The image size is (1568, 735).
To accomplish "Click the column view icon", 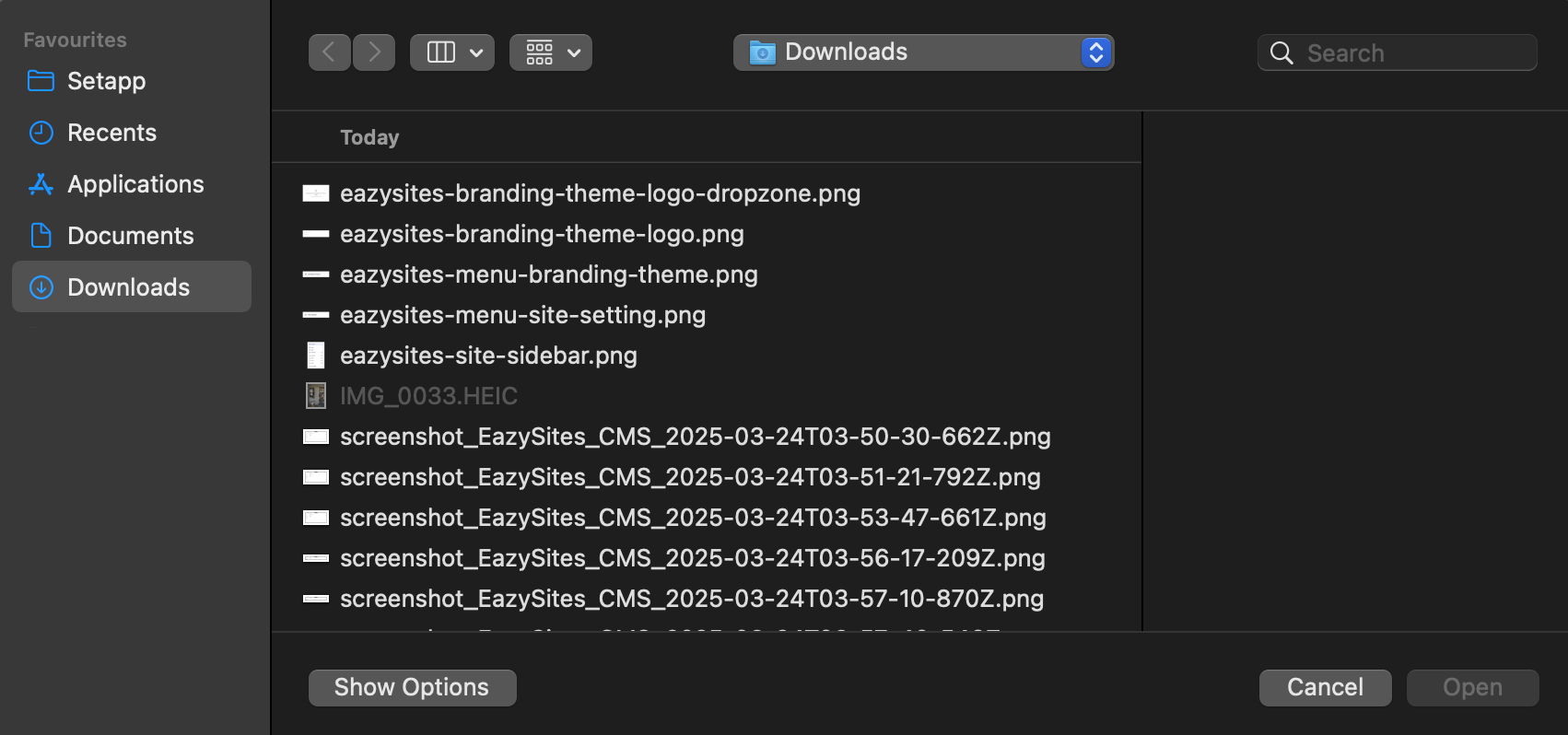I will (441, 52).
